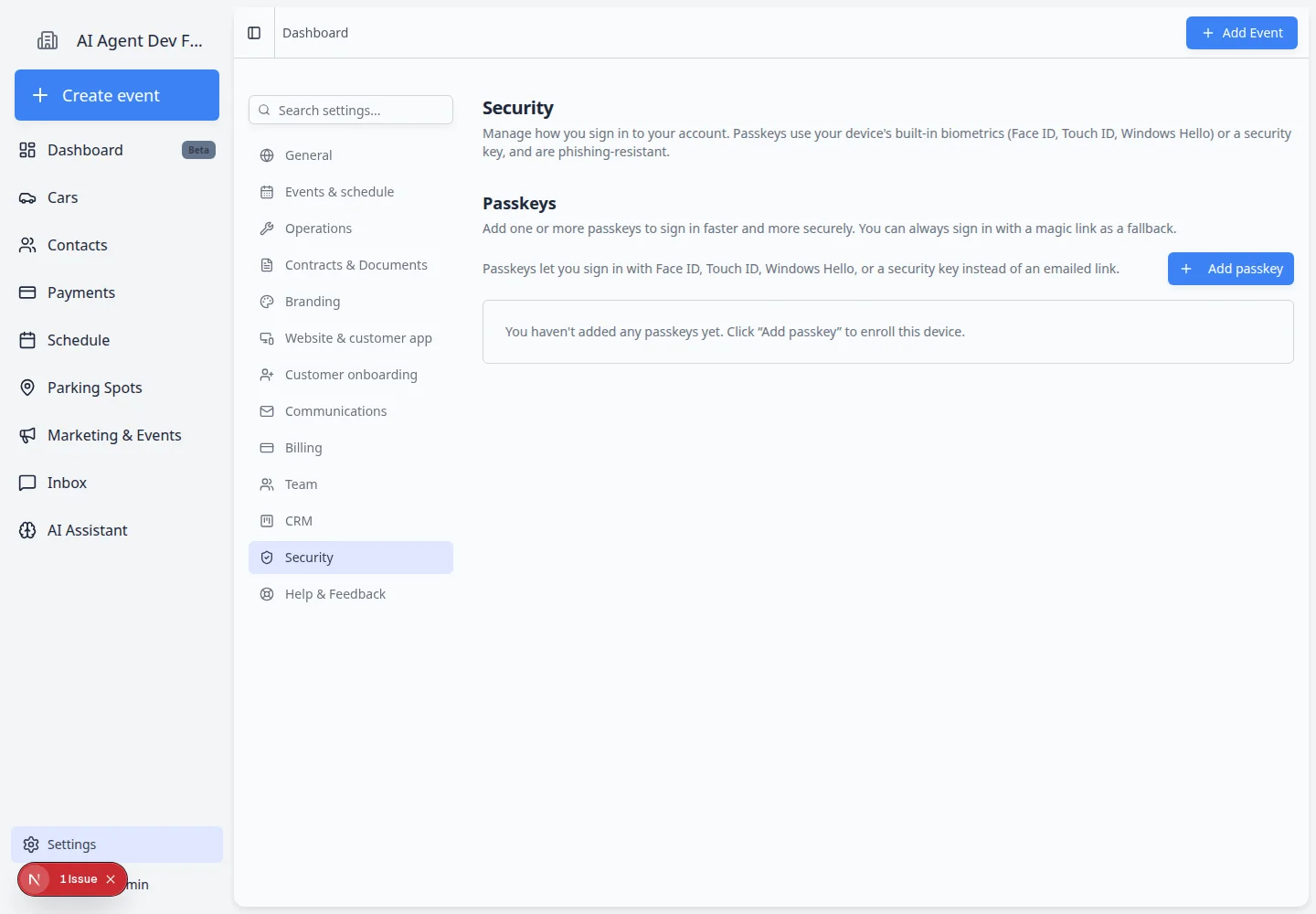Select Help & Feedback
The height and width of the screenshot is (914, 1316).
[351, 594]
